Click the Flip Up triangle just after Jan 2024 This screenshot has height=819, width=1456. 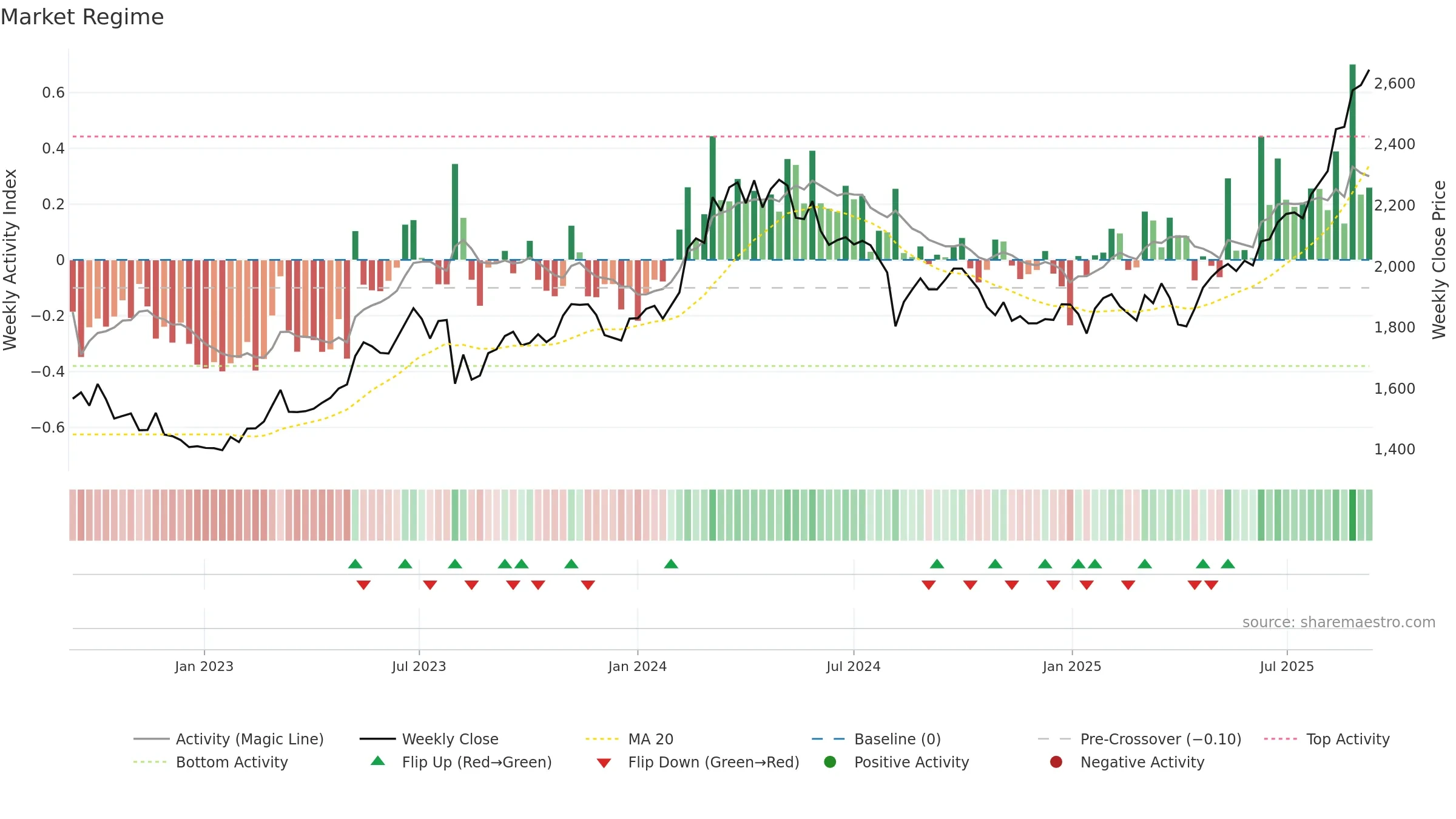[x=671, y=564]
